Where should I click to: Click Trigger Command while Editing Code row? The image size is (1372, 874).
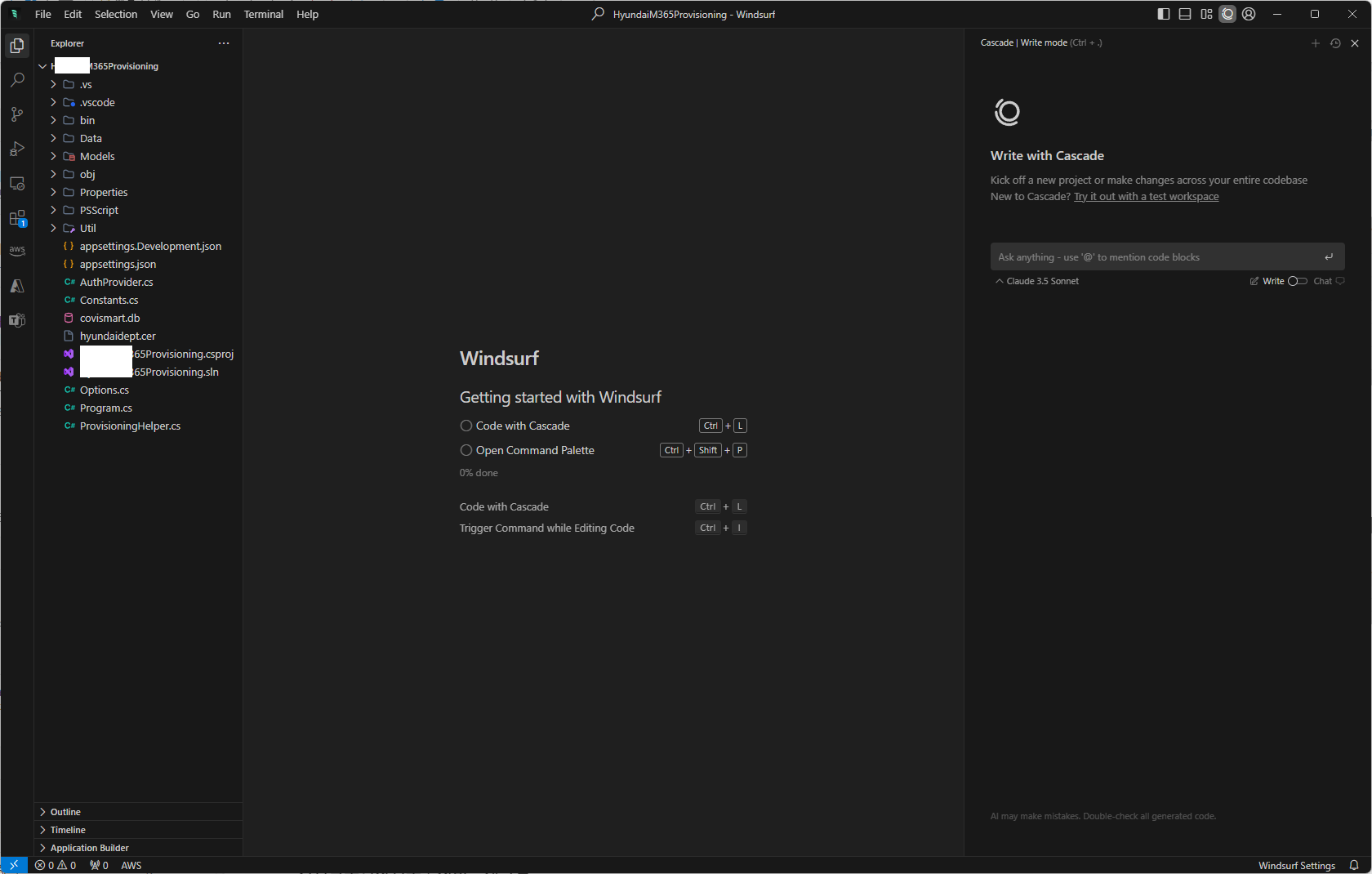(603, 528)
